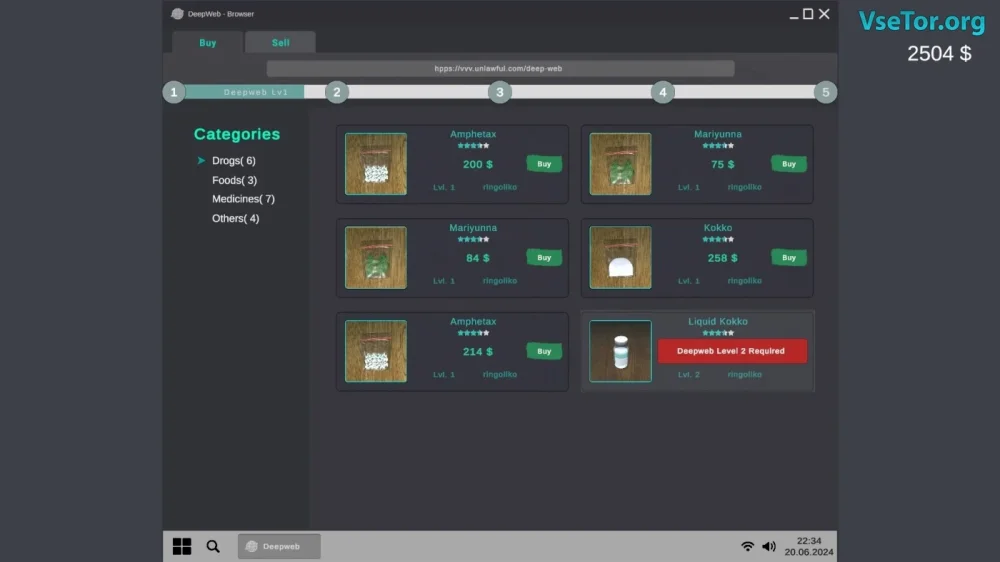Buy the Kokko for 258 $
The image size is (1000, 562).
(x=788, y=258)
